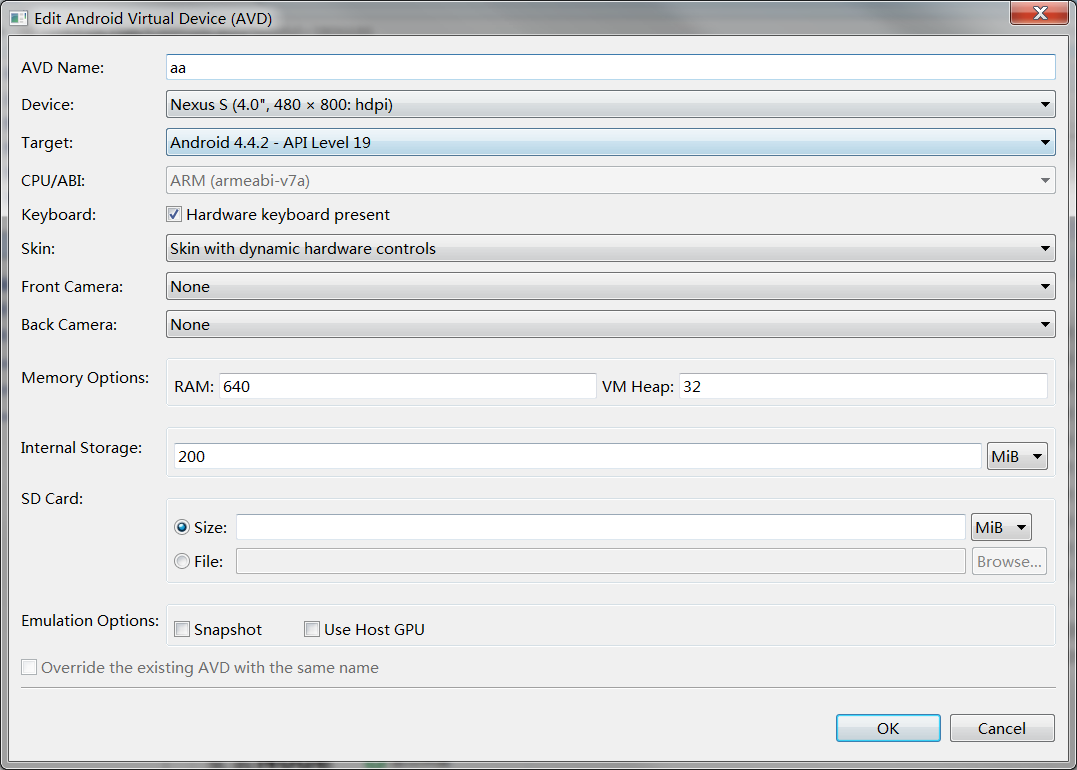Click the SD Card File path field
Screen dimensions: 1077x770
(600, 561)
